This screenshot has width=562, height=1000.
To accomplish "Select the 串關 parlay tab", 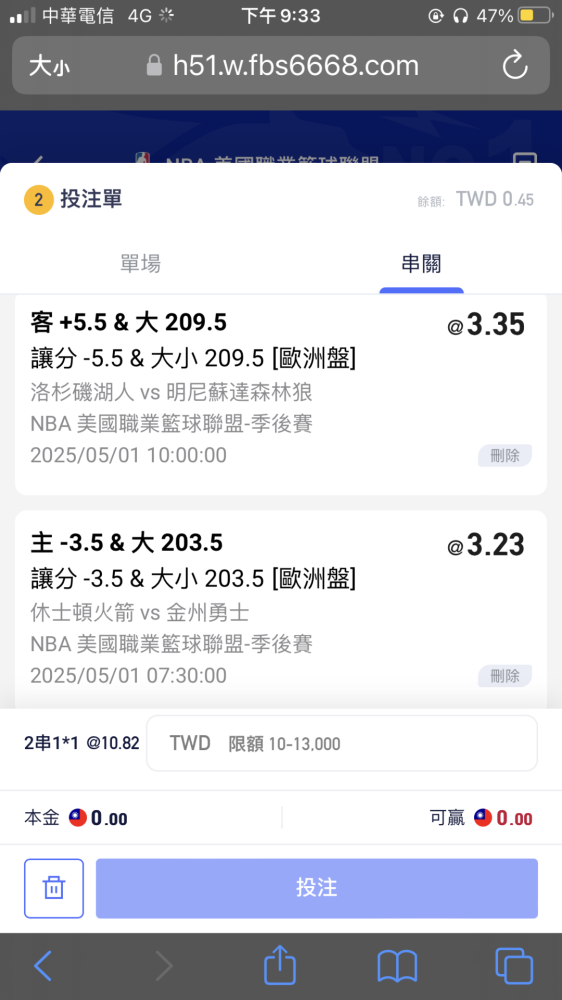I will 421,263.
